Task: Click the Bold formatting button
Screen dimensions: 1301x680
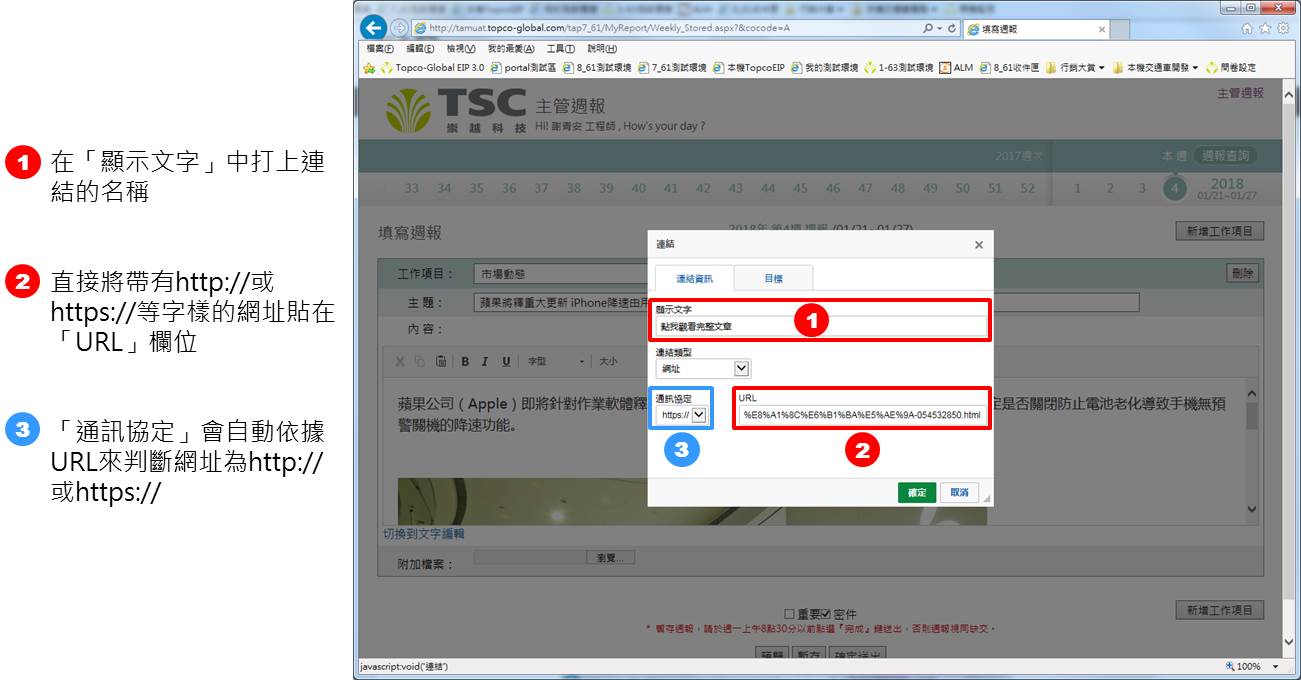Action: pos(465,361)
